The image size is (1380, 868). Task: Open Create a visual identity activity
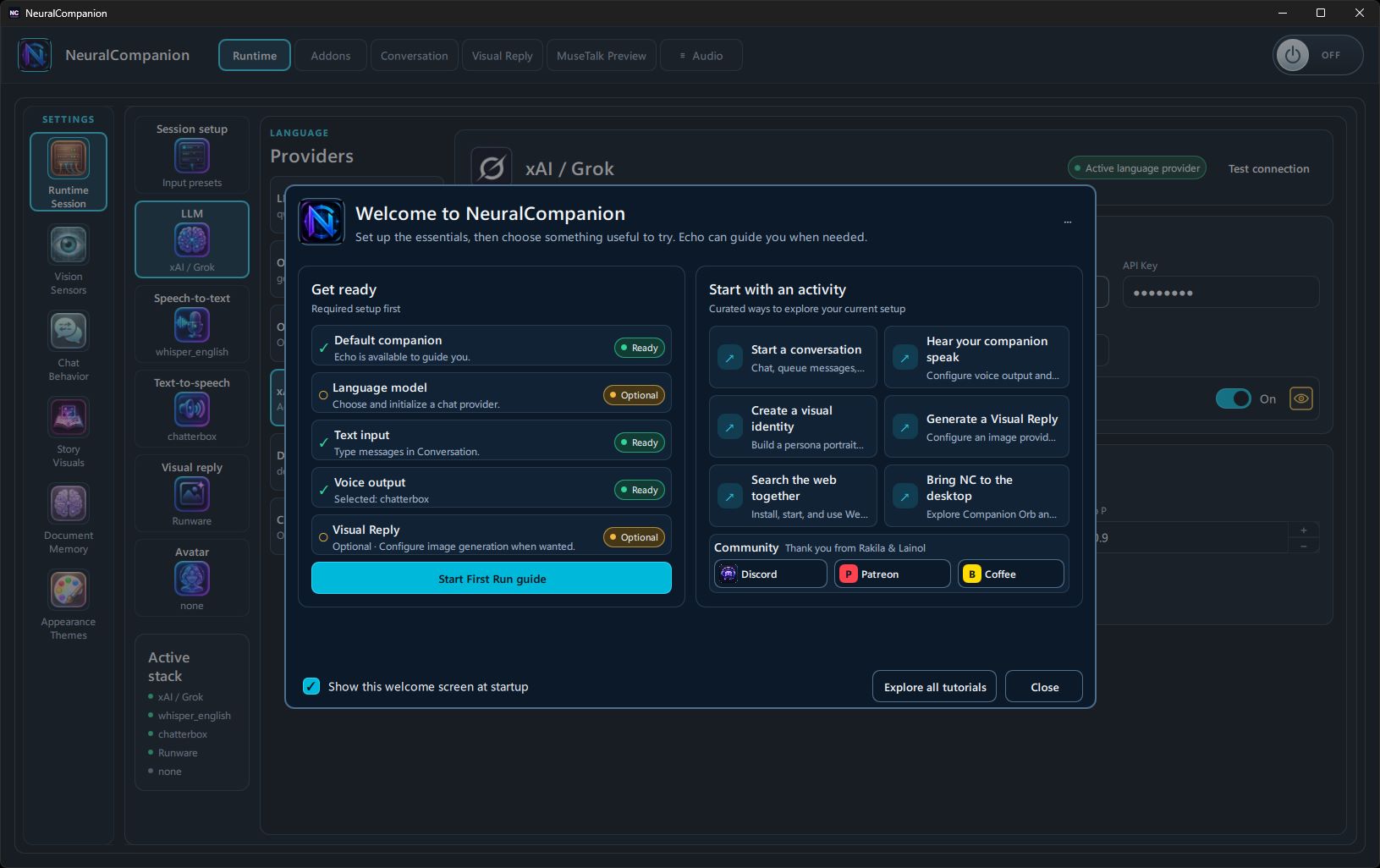[x=793, y=426]
